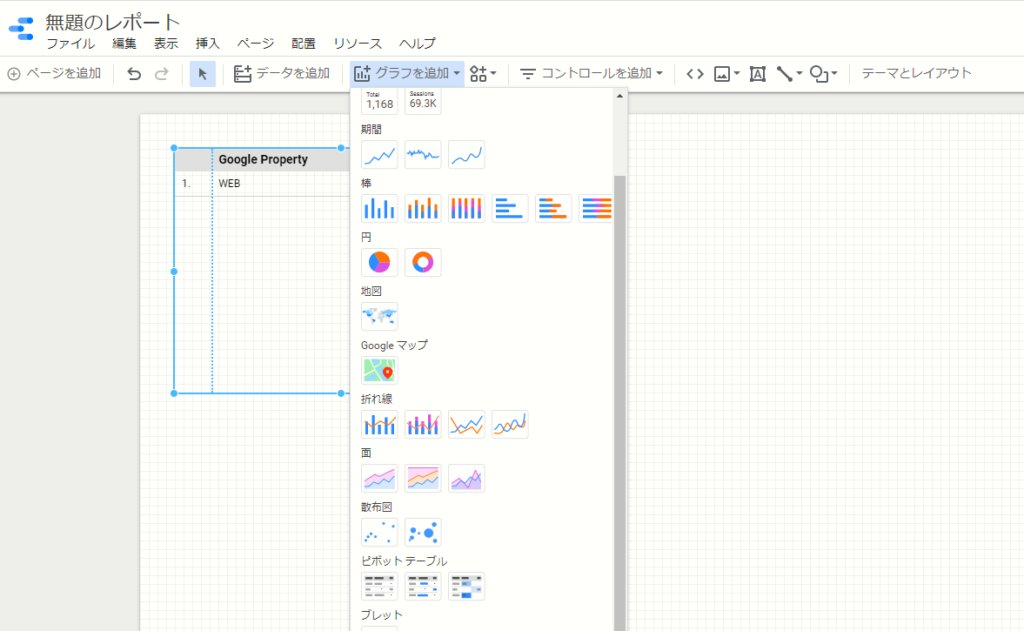Click the redo arrow icon

point(161,74)
